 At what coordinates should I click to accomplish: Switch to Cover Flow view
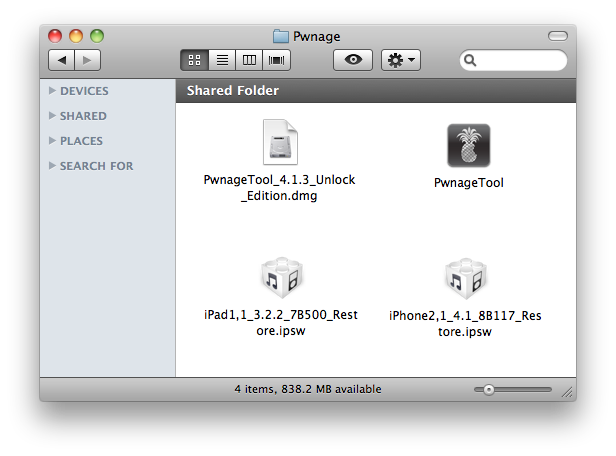pos(277,60)
